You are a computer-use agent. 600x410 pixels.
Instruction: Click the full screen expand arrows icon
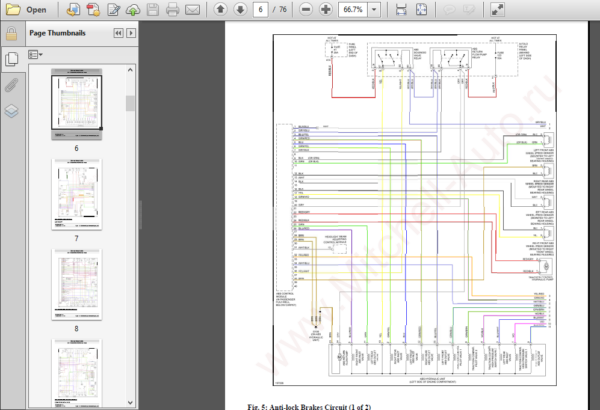(x=497, y=9)
